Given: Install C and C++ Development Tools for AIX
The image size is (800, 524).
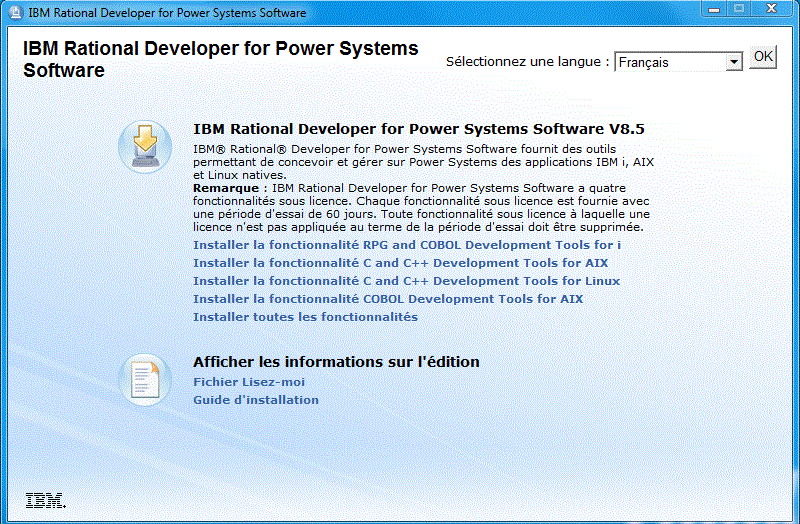Looking at the screenshot, I should click(x=401, y=263).
